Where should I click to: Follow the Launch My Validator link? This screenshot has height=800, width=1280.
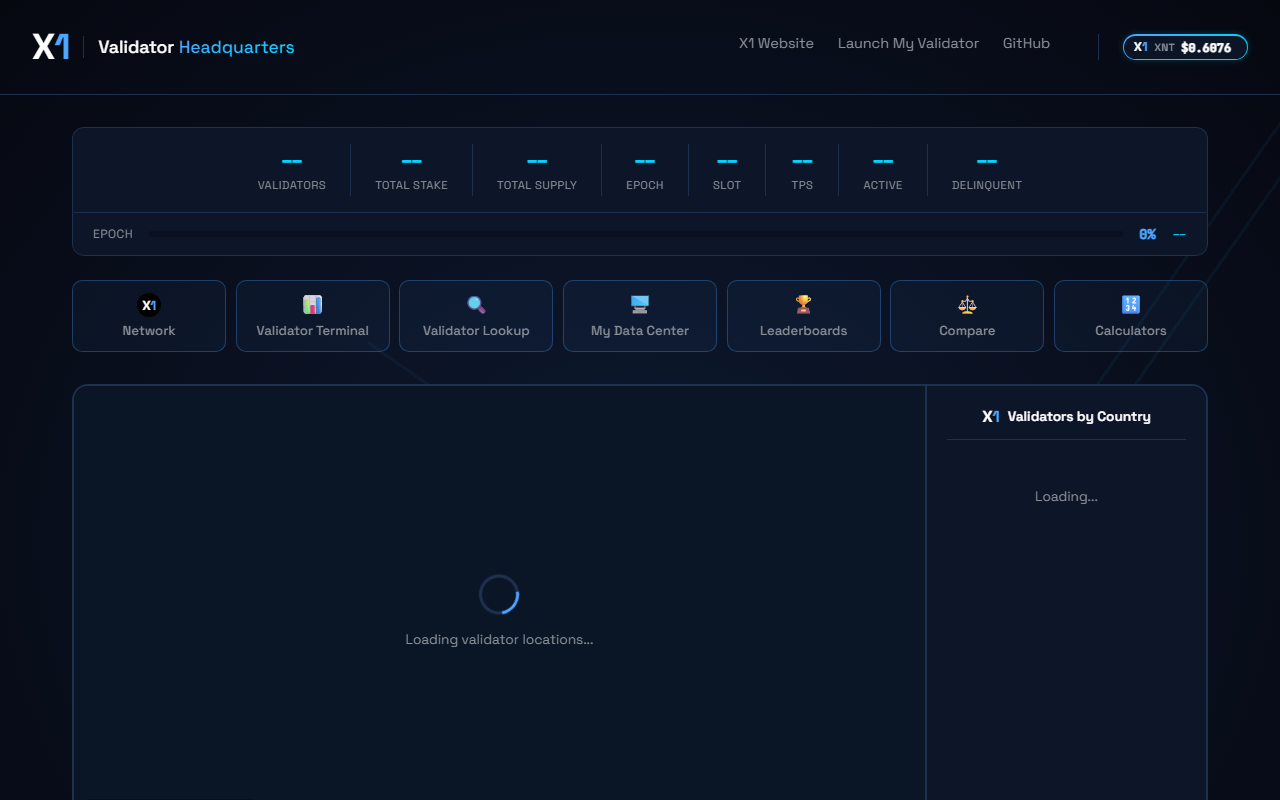click(908, 44)
